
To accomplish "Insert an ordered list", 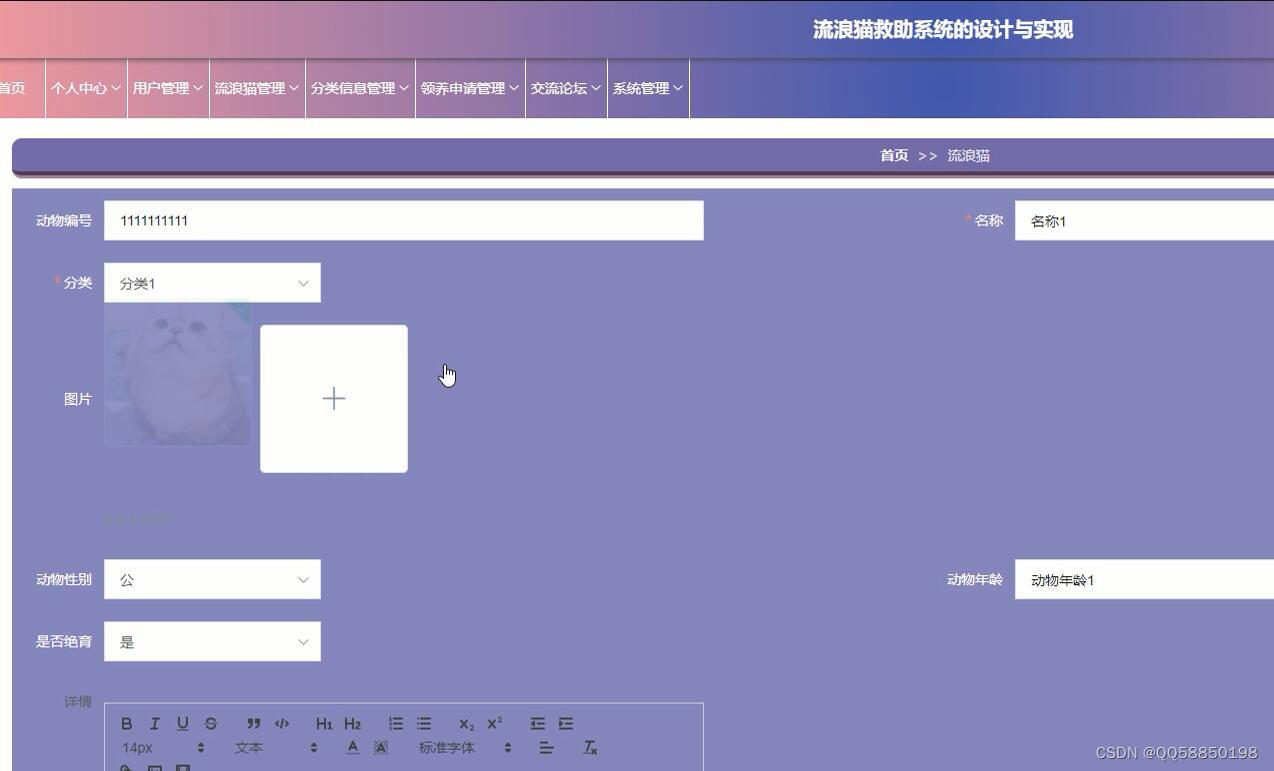I will click(395, 723).
